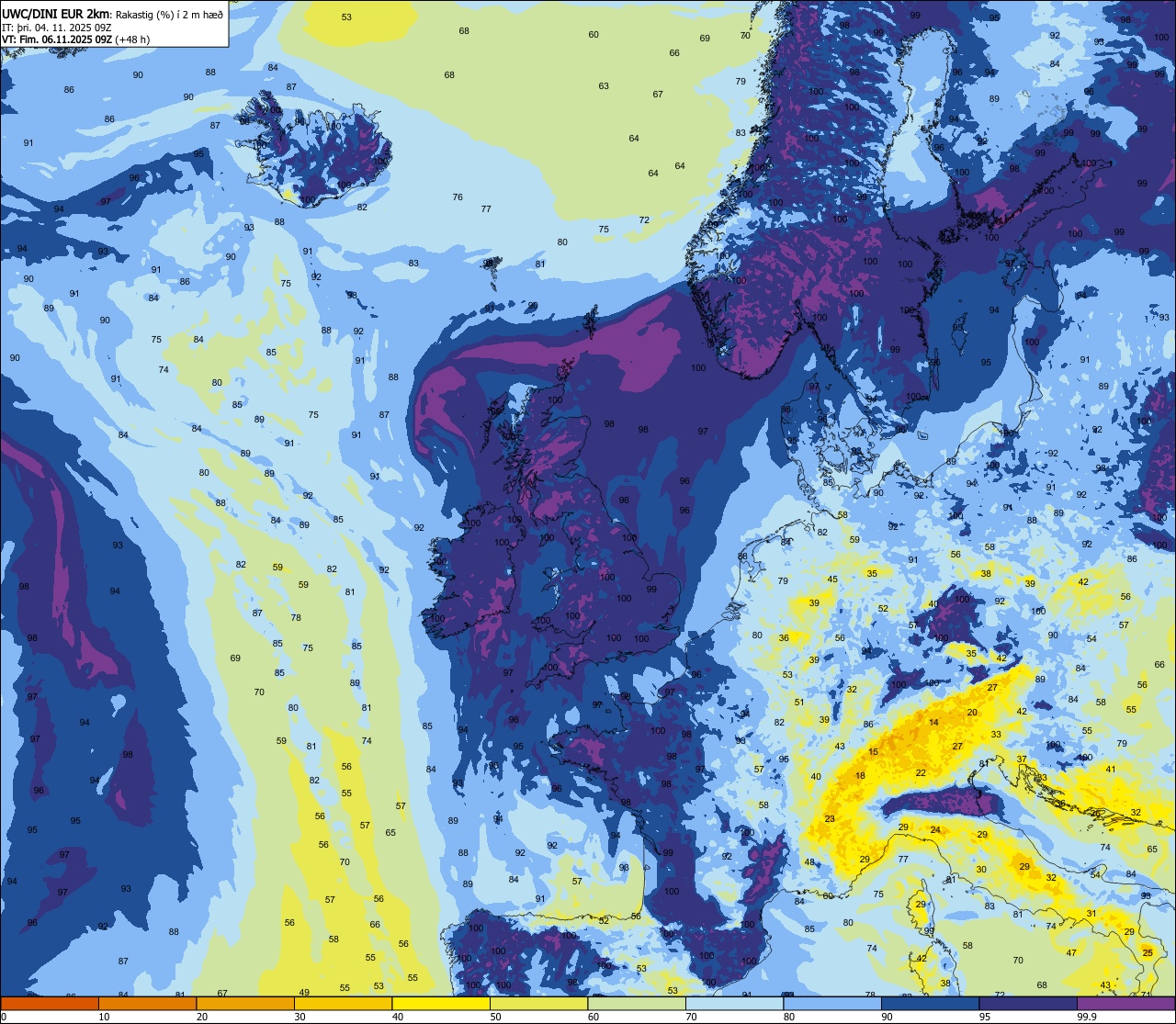Click the map title 'UWC/DINI EUR 2km'
The image size is (1176, 1024).
click(56, 14)
